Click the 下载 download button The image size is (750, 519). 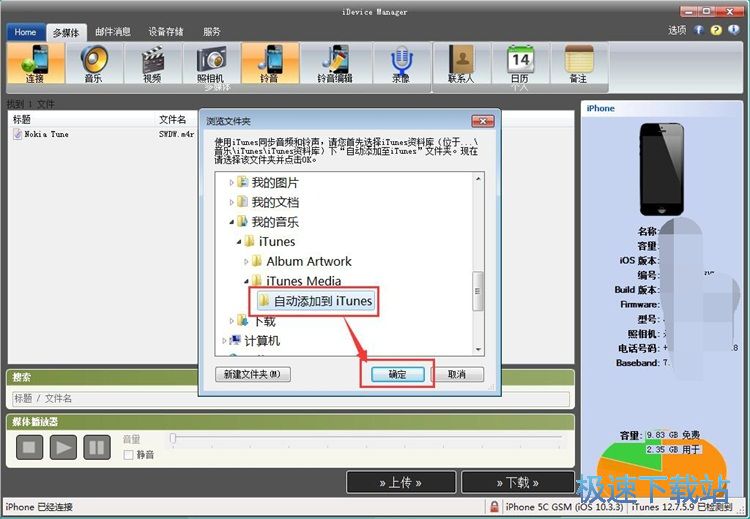tap(518, 482)
